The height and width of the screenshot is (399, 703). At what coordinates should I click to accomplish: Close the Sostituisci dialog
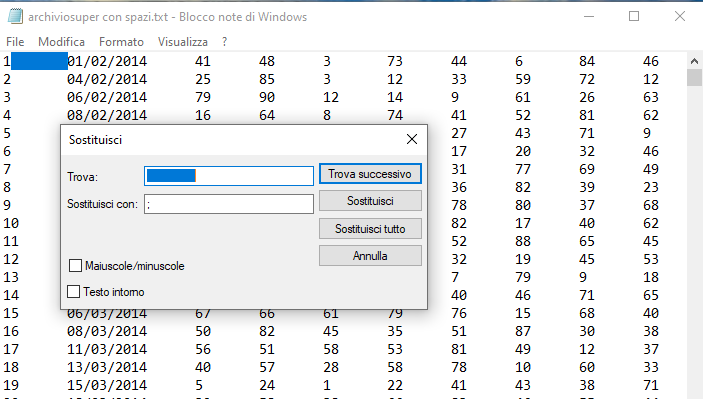tap(412, 139)
